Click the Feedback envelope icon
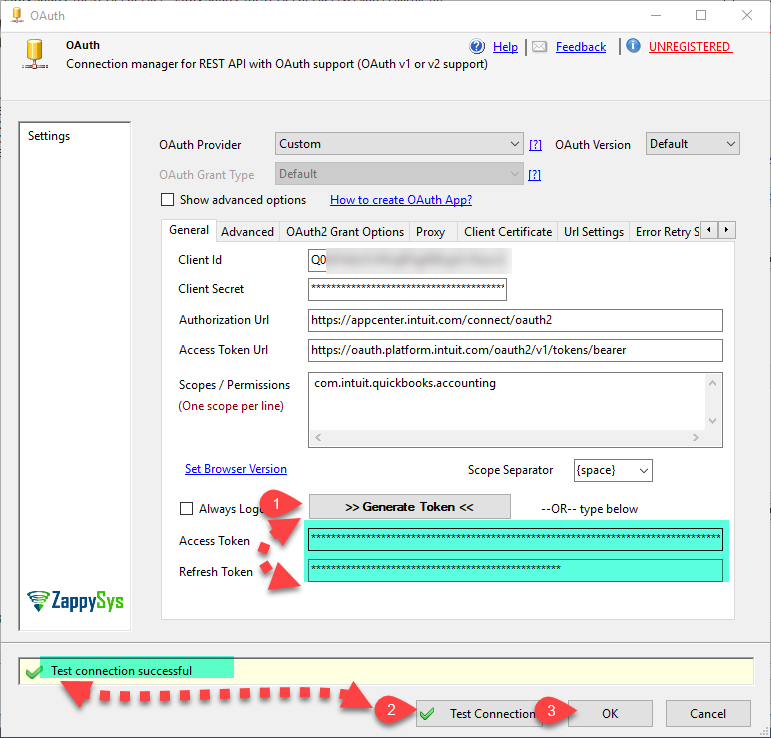The image size is (771, 738). tap(539, 47)
